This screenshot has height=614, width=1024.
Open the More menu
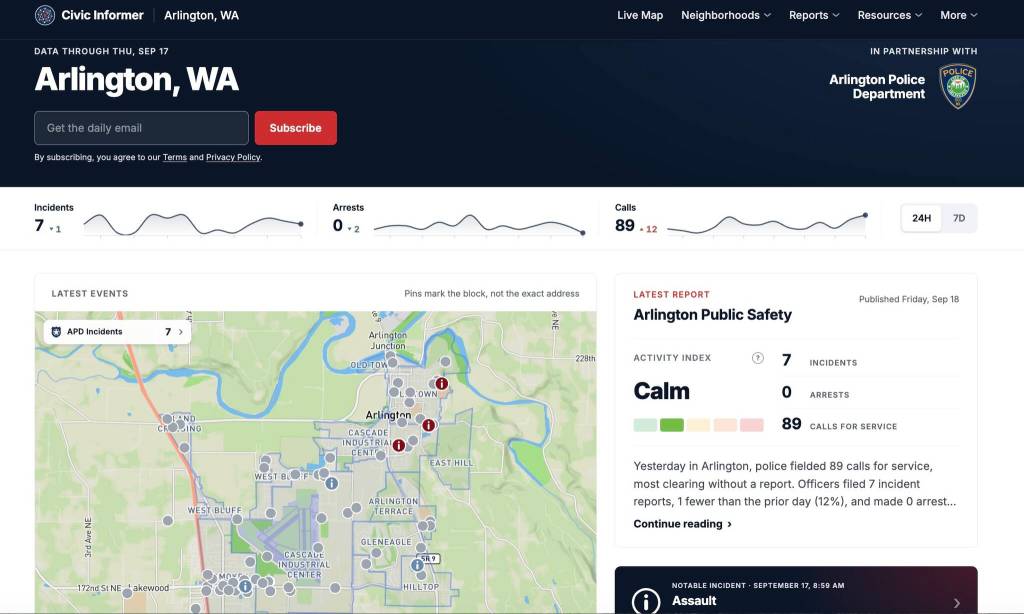click(x=958, y=15)
